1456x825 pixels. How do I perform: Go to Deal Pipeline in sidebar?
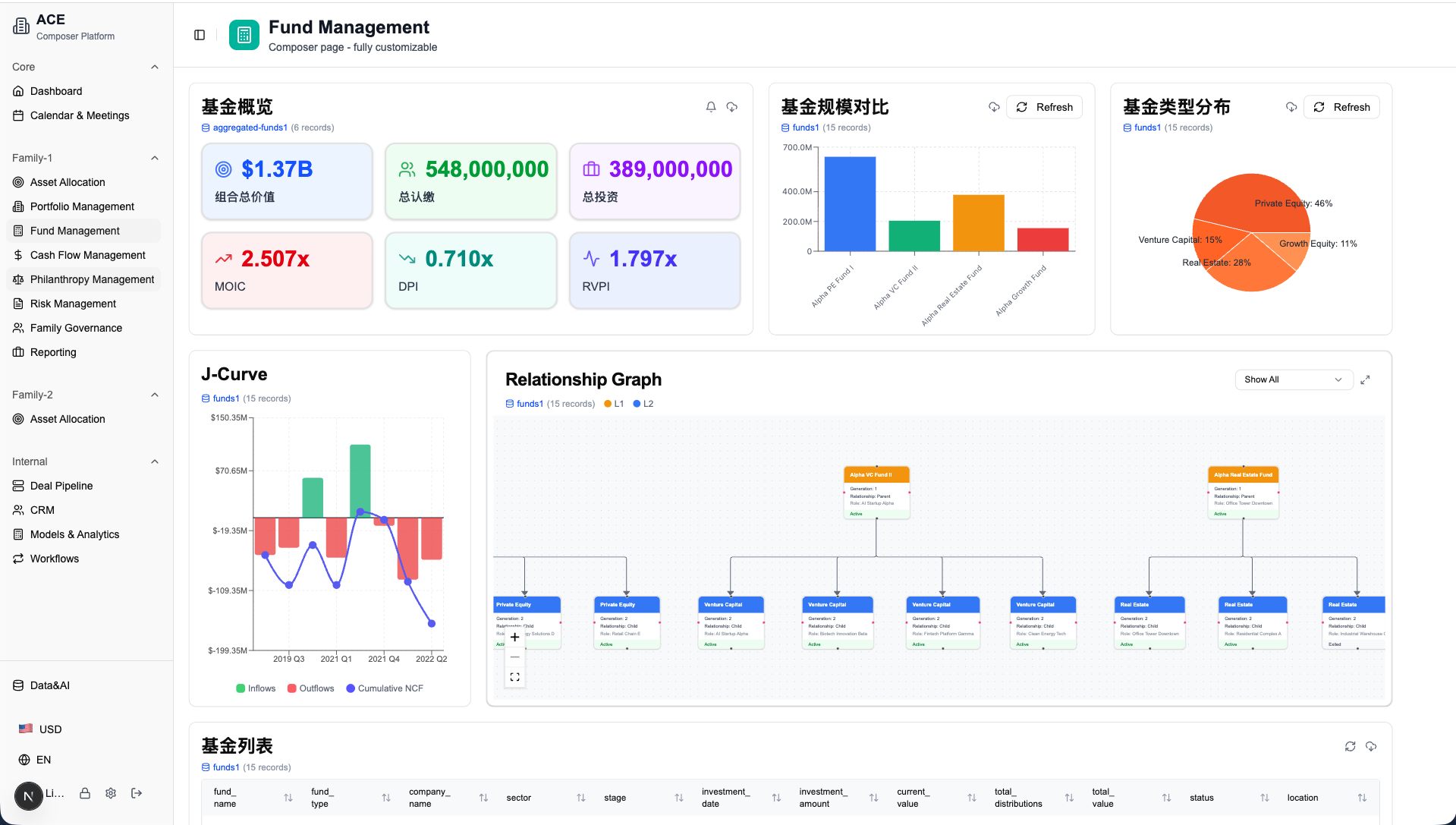click(x=61, y=486)
